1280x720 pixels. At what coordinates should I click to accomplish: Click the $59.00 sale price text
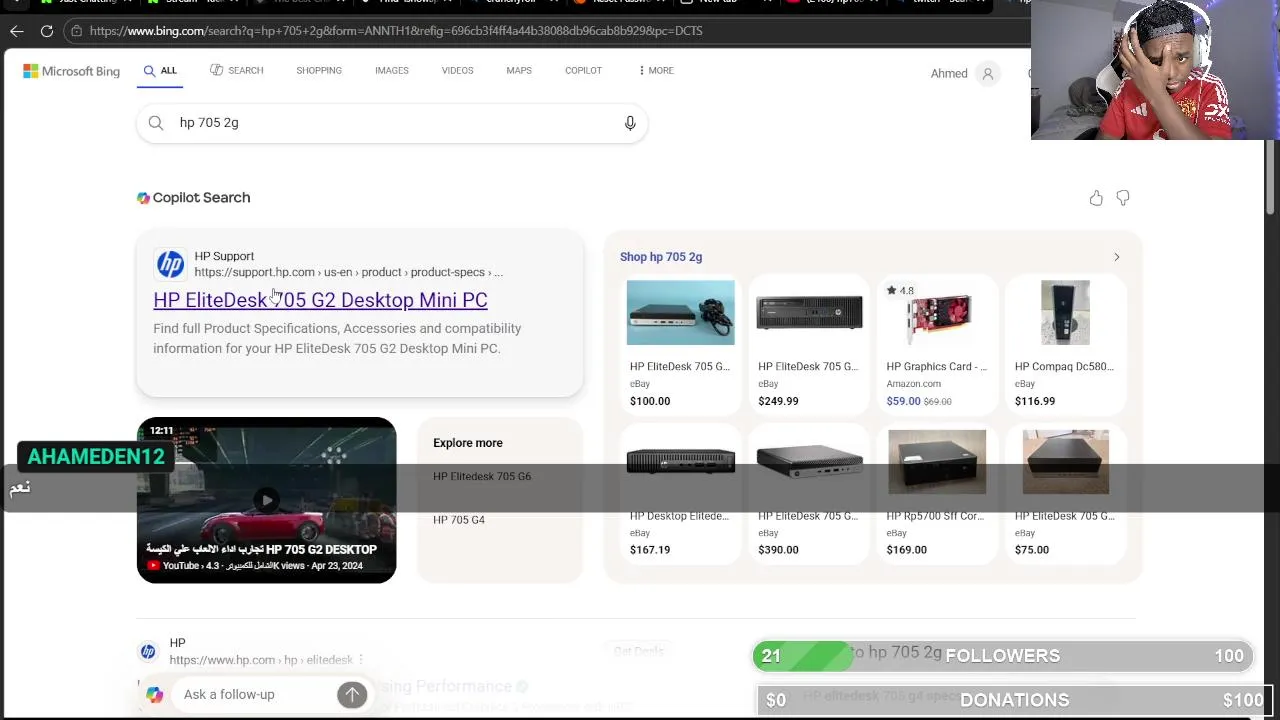[x=903, y=401]
